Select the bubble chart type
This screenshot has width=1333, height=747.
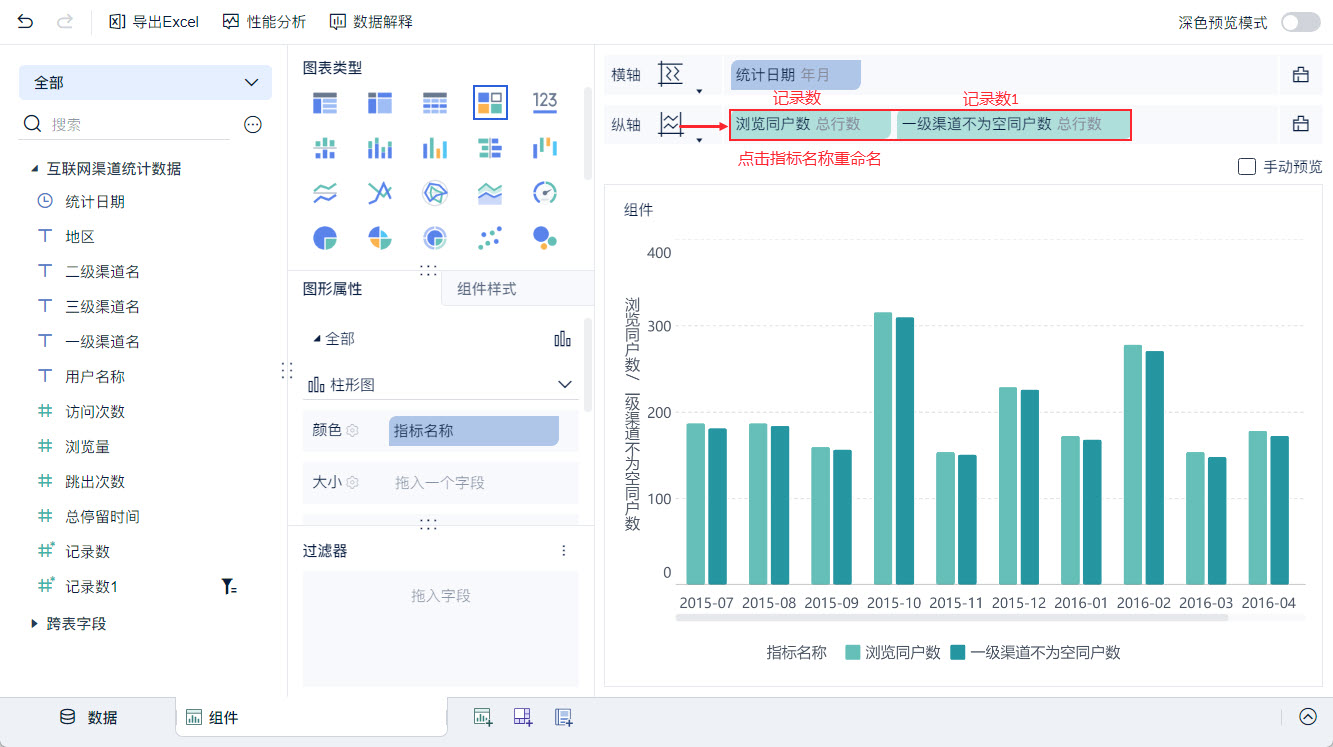pos(545,238)
